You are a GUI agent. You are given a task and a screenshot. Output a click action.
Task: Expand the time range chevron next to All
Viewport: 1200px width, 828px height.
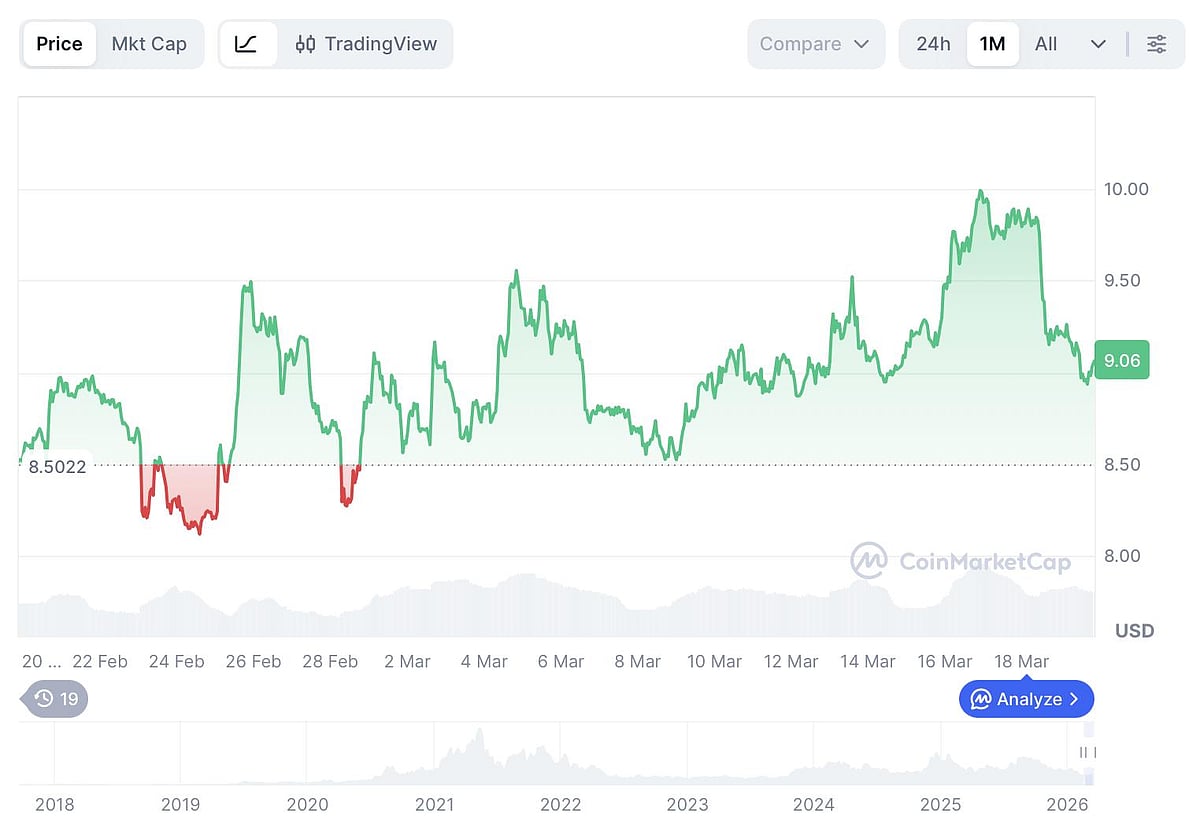[1097, 44]
